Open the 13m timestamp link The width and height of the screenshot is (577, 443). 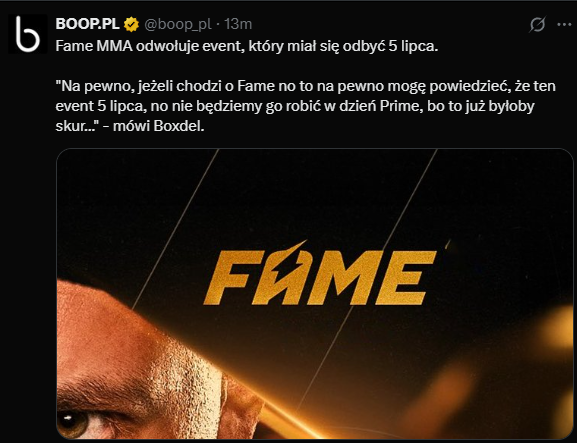click(238, 24)
